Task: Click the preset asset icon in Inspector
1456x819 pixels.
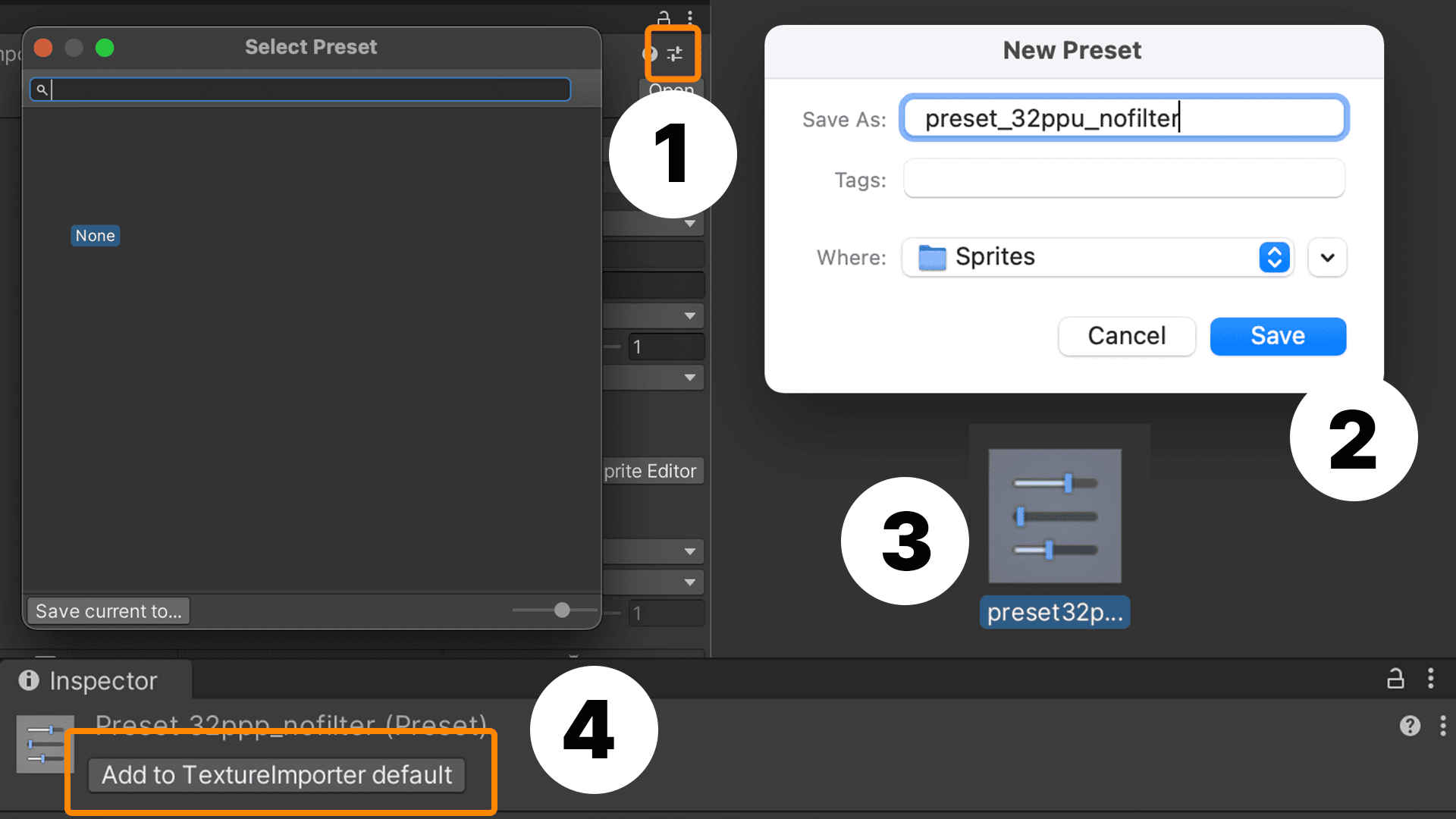Action: point(45,744)
